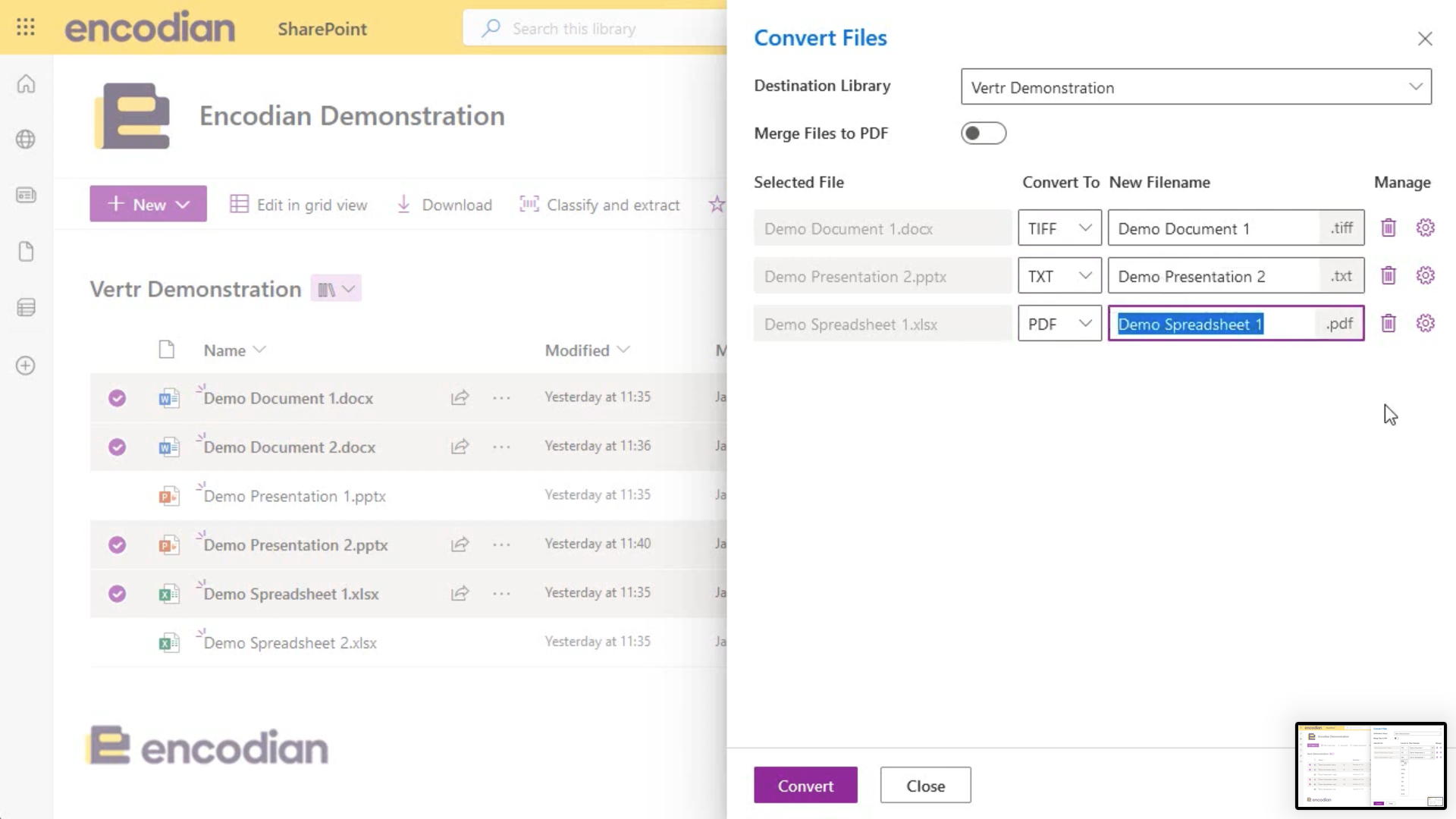Image resolution: width=1456 pixels, height=819 pixels.
Task: Remove Demo Presentation 2.pptx with trash icon
Action: click(x=1389, y=275)
